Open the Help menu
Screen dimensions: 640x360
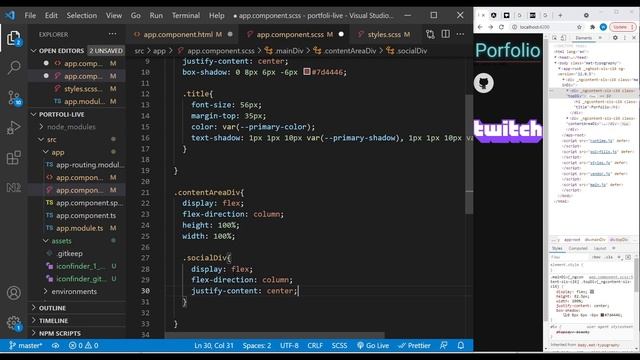(x=217, y=16)
